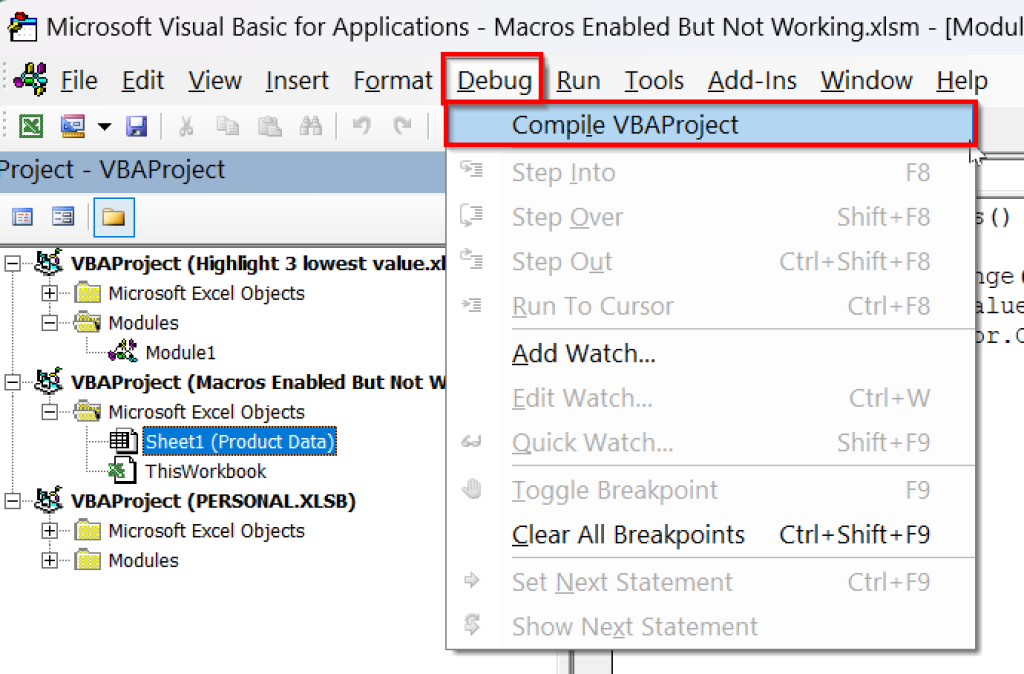
Task: Click the Module1 icon in the project tree
Action: (x=124, y=352)
